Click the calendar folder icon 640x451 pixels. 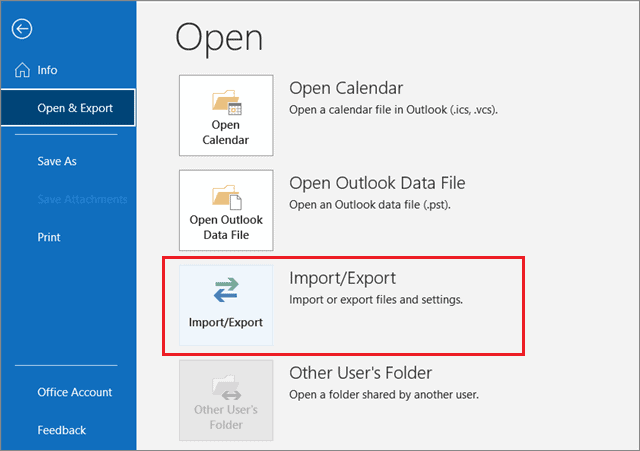[x=227, y=102]
